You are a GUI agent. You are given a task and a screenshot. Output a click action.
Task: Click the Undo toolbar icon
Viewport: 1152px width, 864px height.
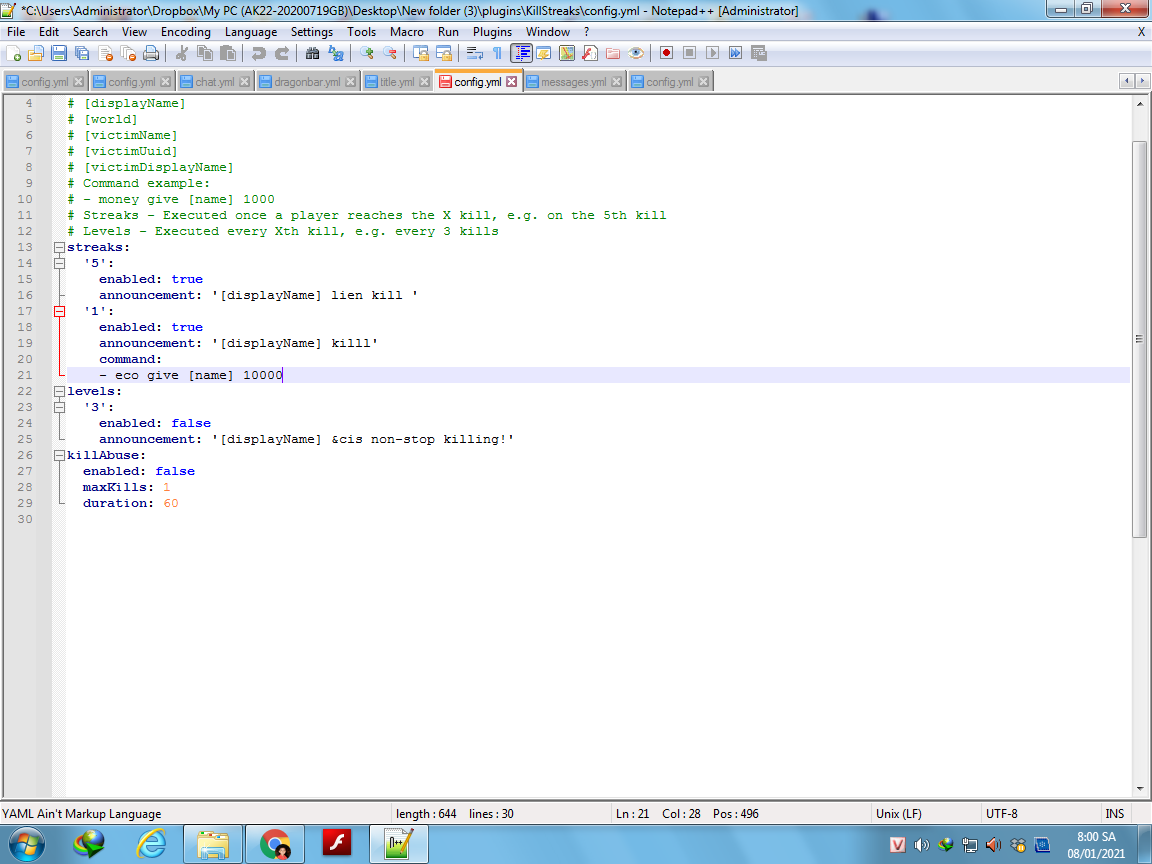[x=259, y=53]
